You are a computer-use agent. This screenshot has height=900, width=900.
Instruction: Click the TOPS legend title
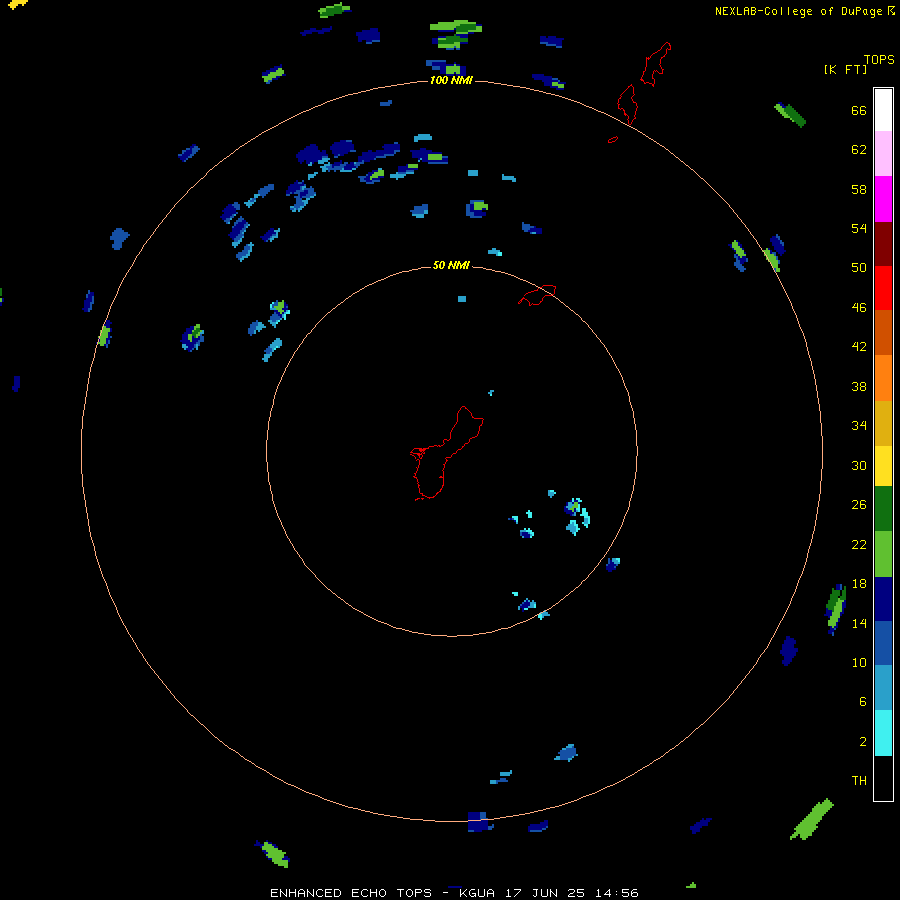click(879, 59)
